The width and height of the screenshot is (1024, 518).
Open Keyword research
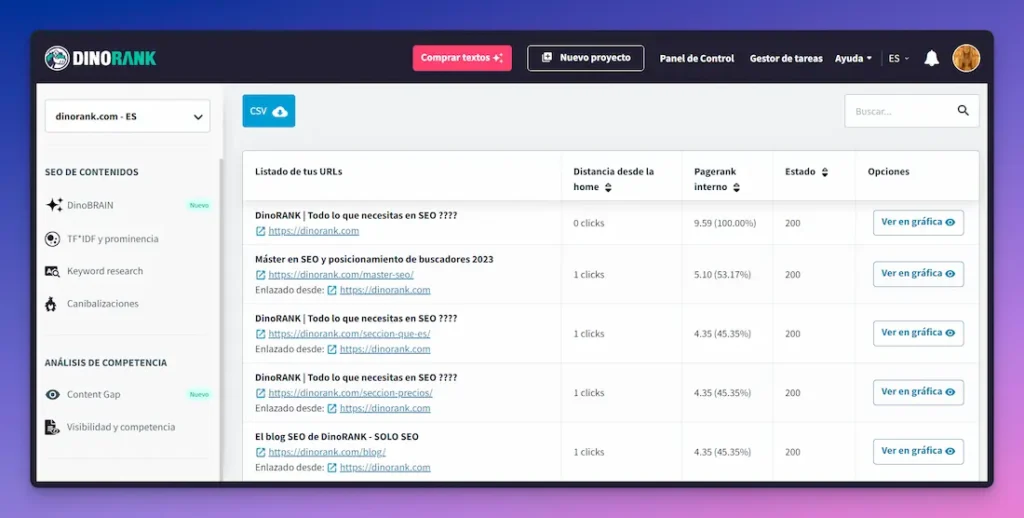click(x=104, y=271)
